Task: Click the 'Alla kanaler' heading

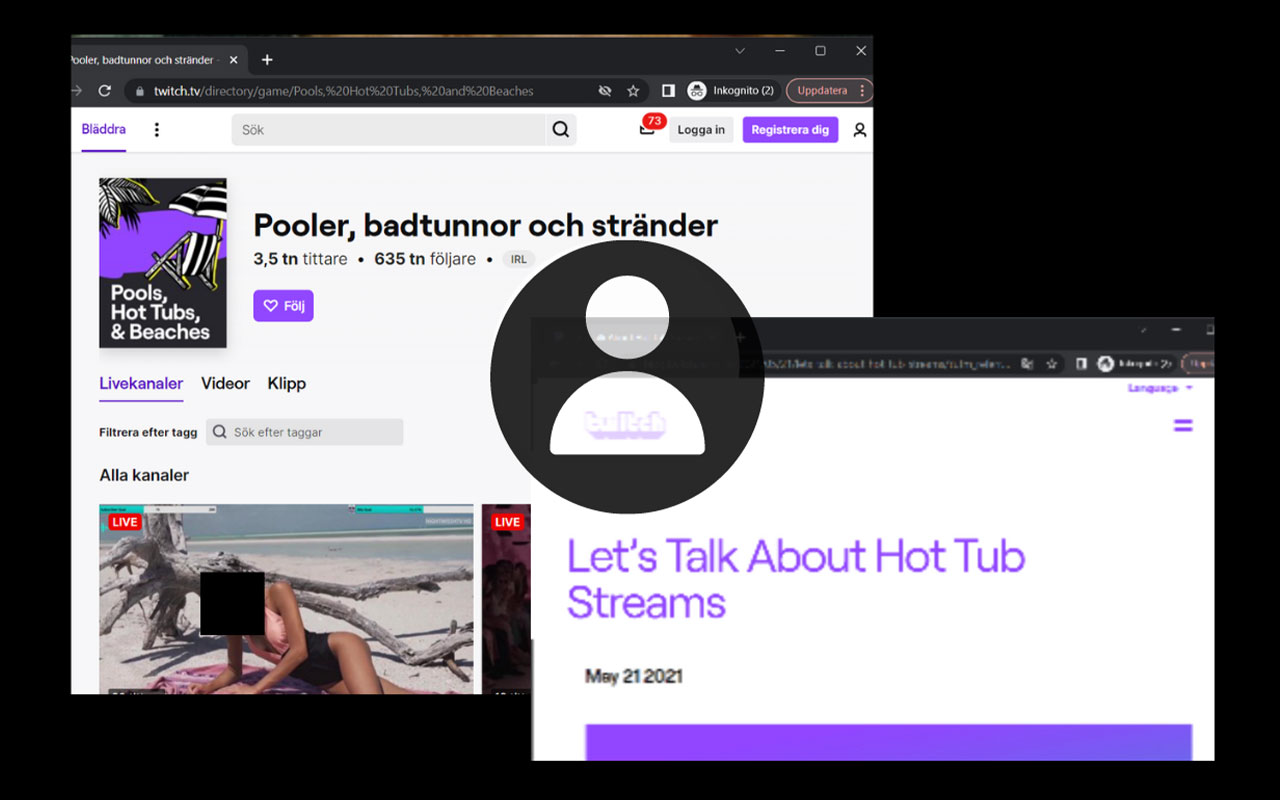Action: pyautogui.click(x=144, y=475)
